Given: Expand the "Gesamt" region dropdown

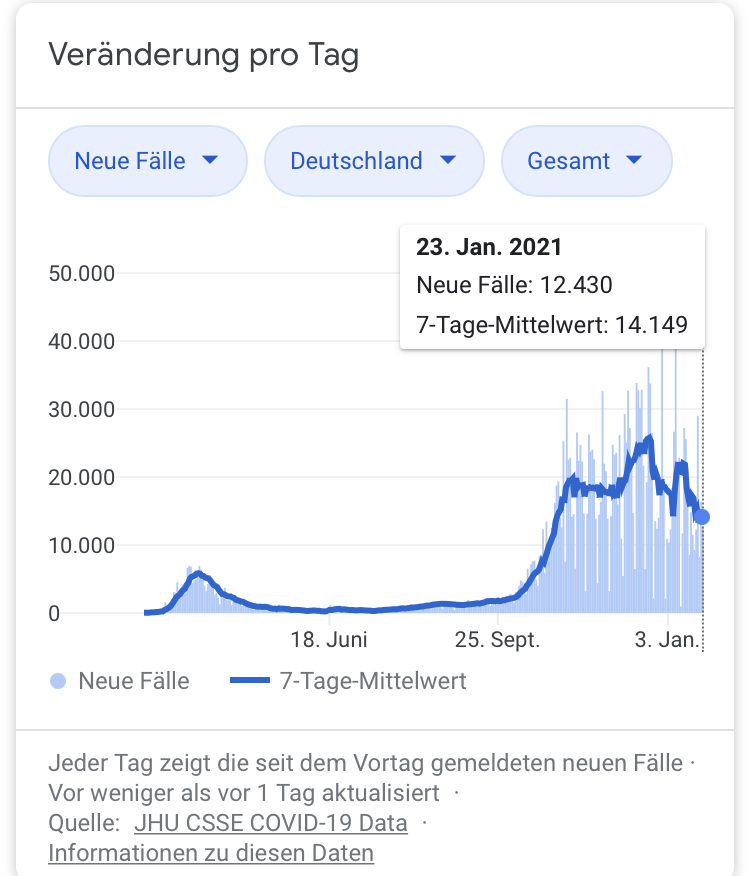Looking at the screenshot, I should pyautogui.click(x=585, y=161).
